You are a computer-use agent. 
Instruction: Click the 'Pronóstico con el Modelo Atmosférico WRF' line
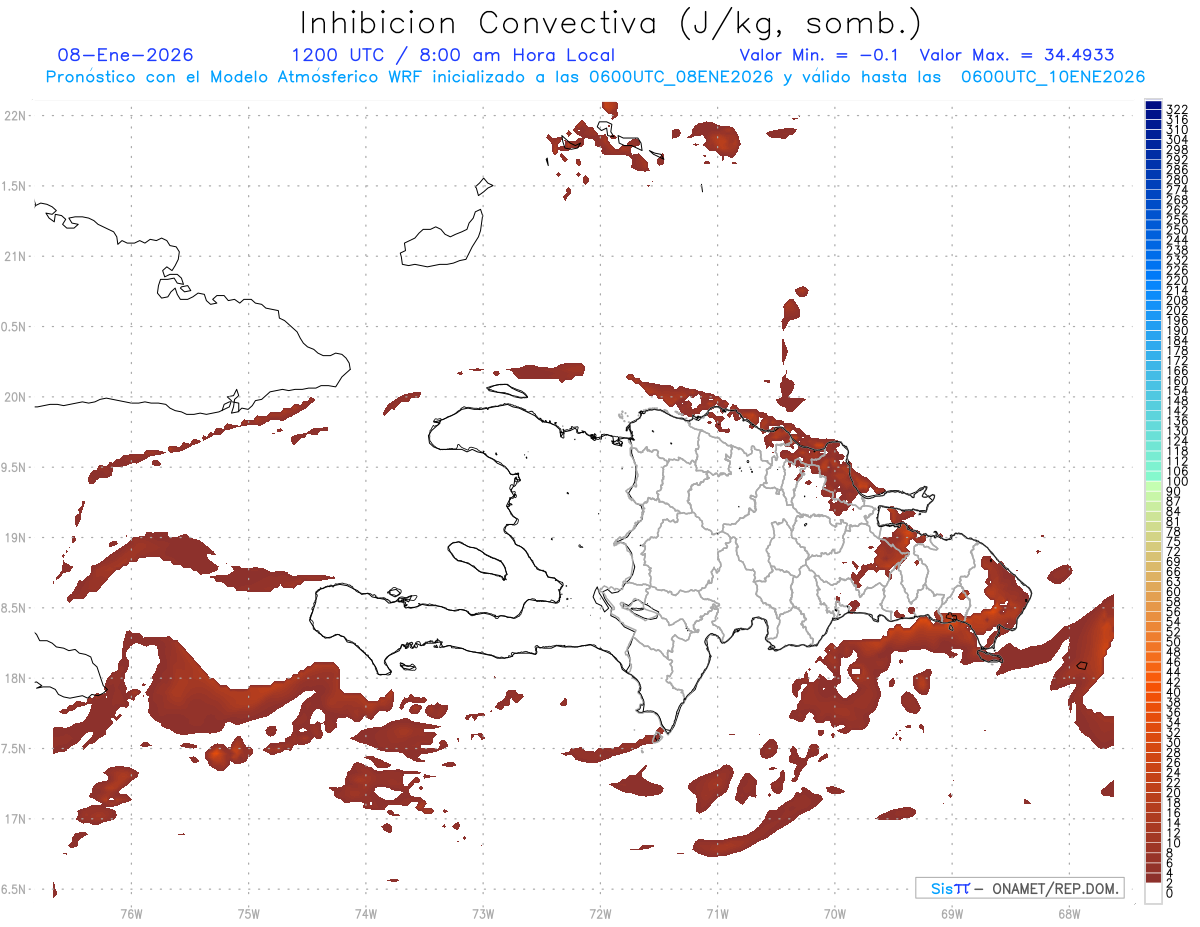pyautogui.click(x=594, y=76)
